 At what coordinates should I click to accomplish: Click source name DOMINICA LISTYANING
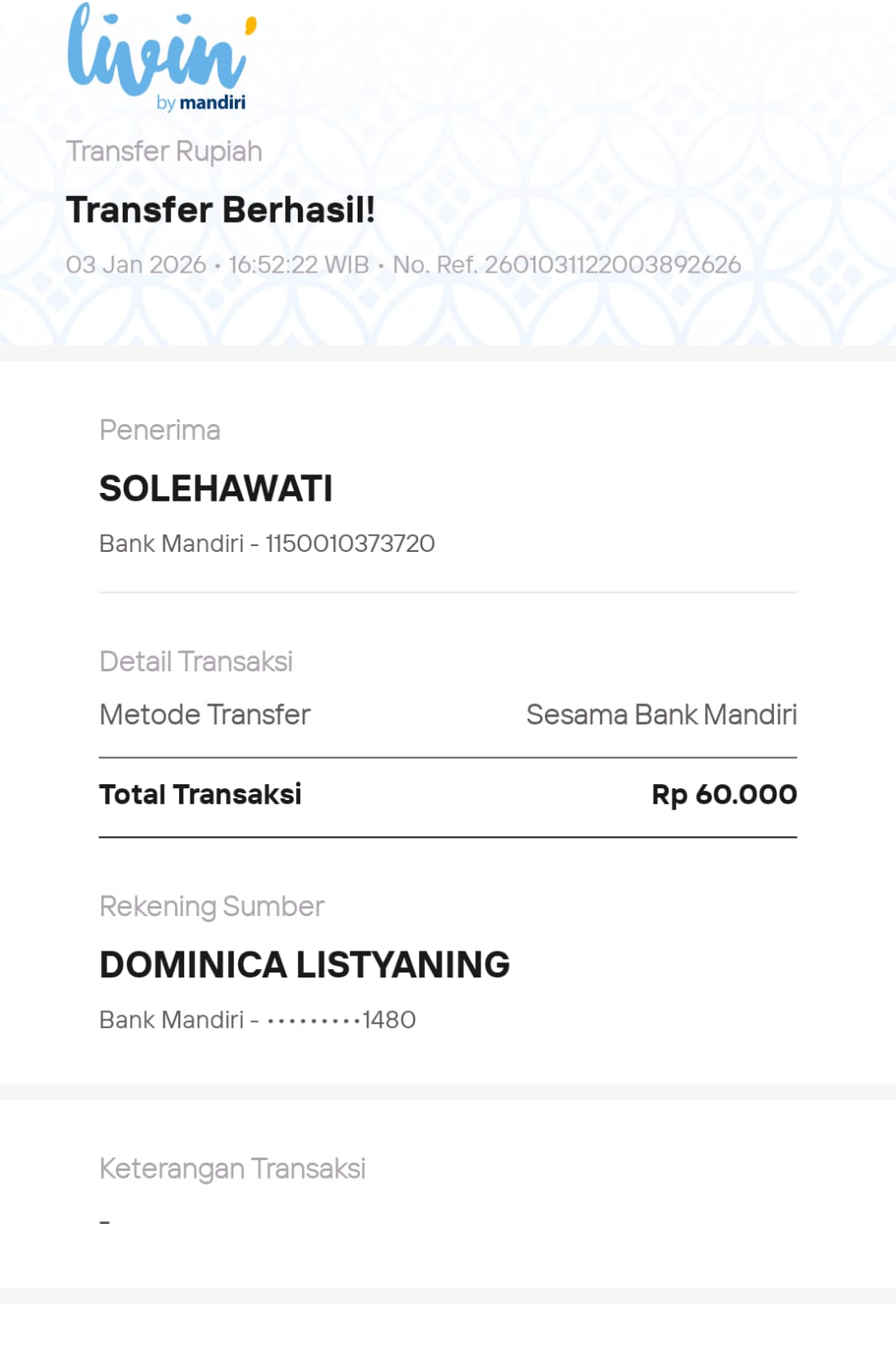(x=305, y=965)
